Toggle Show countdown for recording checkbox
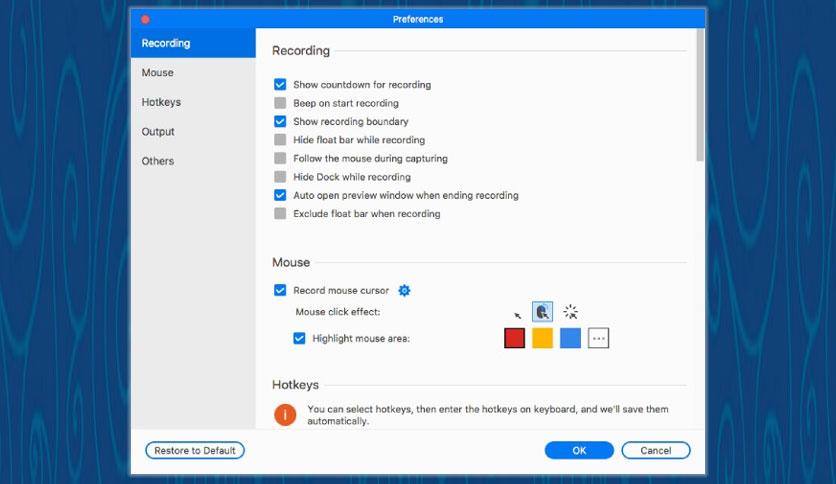Screen dimensions: 836x484 click(x=280, y=85)
